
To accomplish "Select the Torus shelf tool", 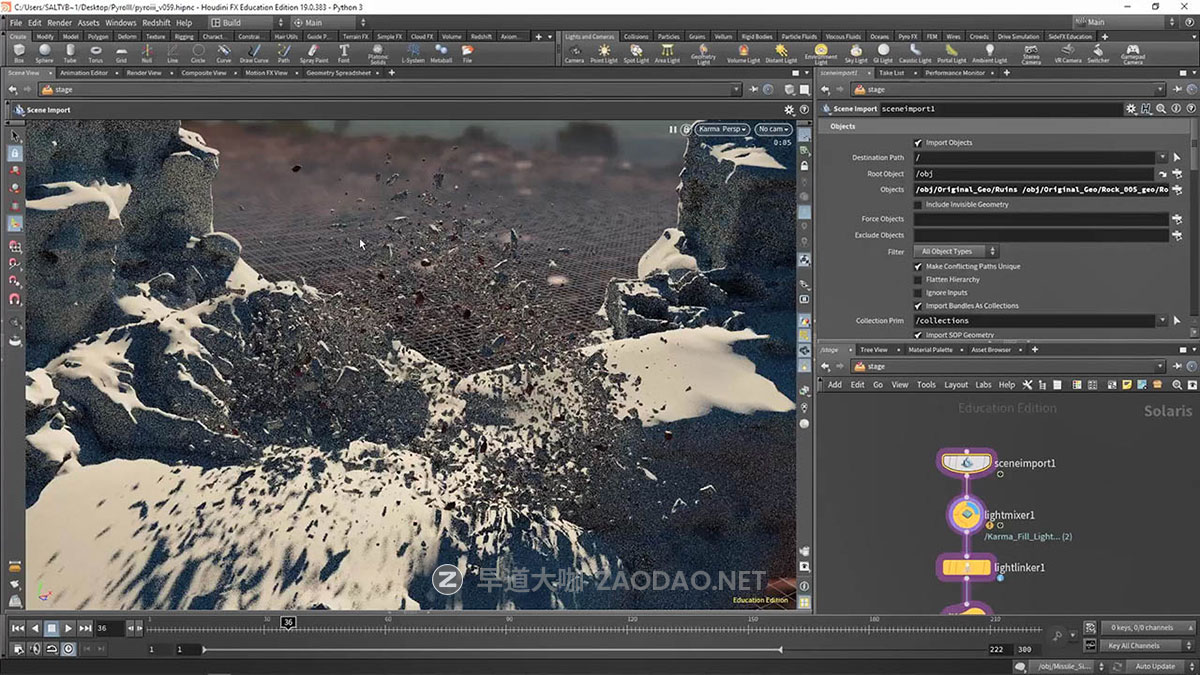I will pos(96,53).
